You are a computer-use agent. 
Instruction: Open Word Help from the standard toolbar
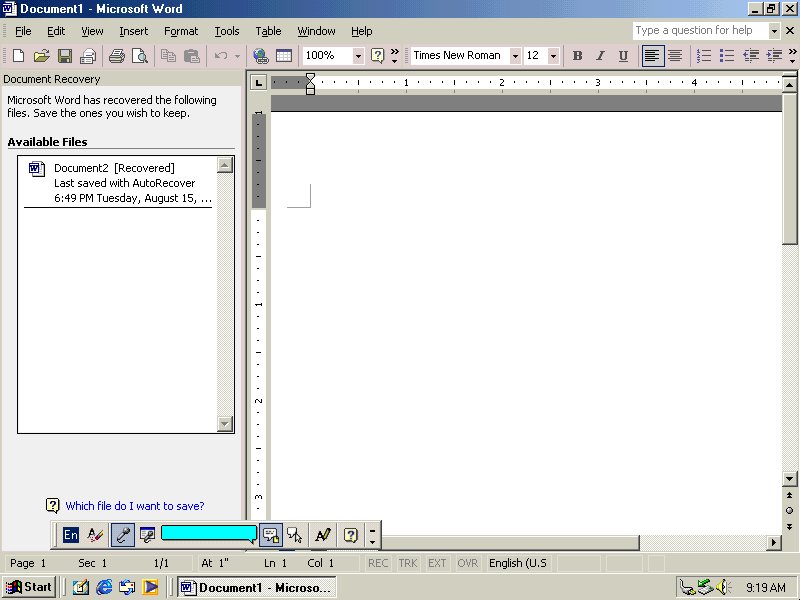click(378, 56)
